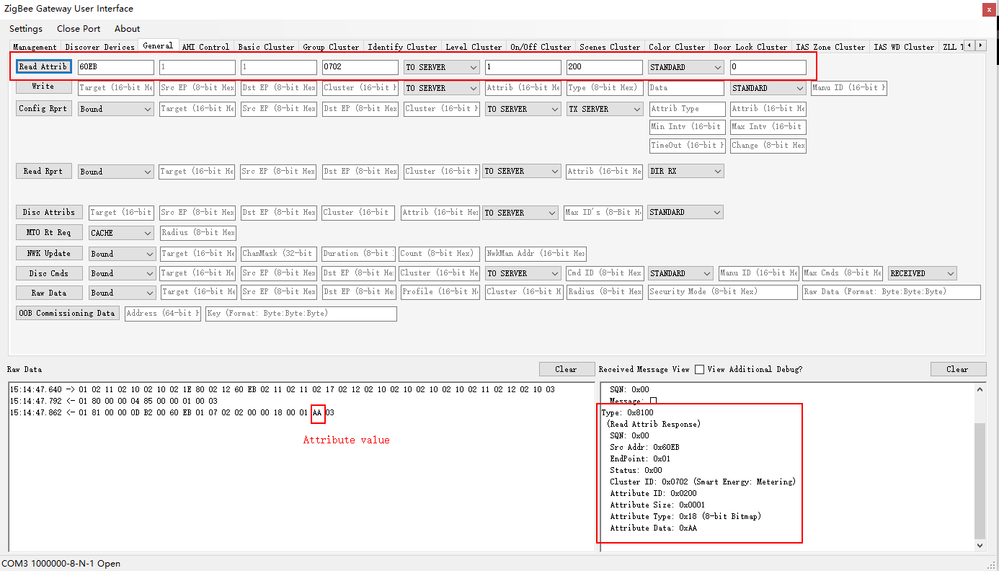Viewport: 999px width, 571px height.
Task: Open the About menu
Action: click(x=127, y=29)
